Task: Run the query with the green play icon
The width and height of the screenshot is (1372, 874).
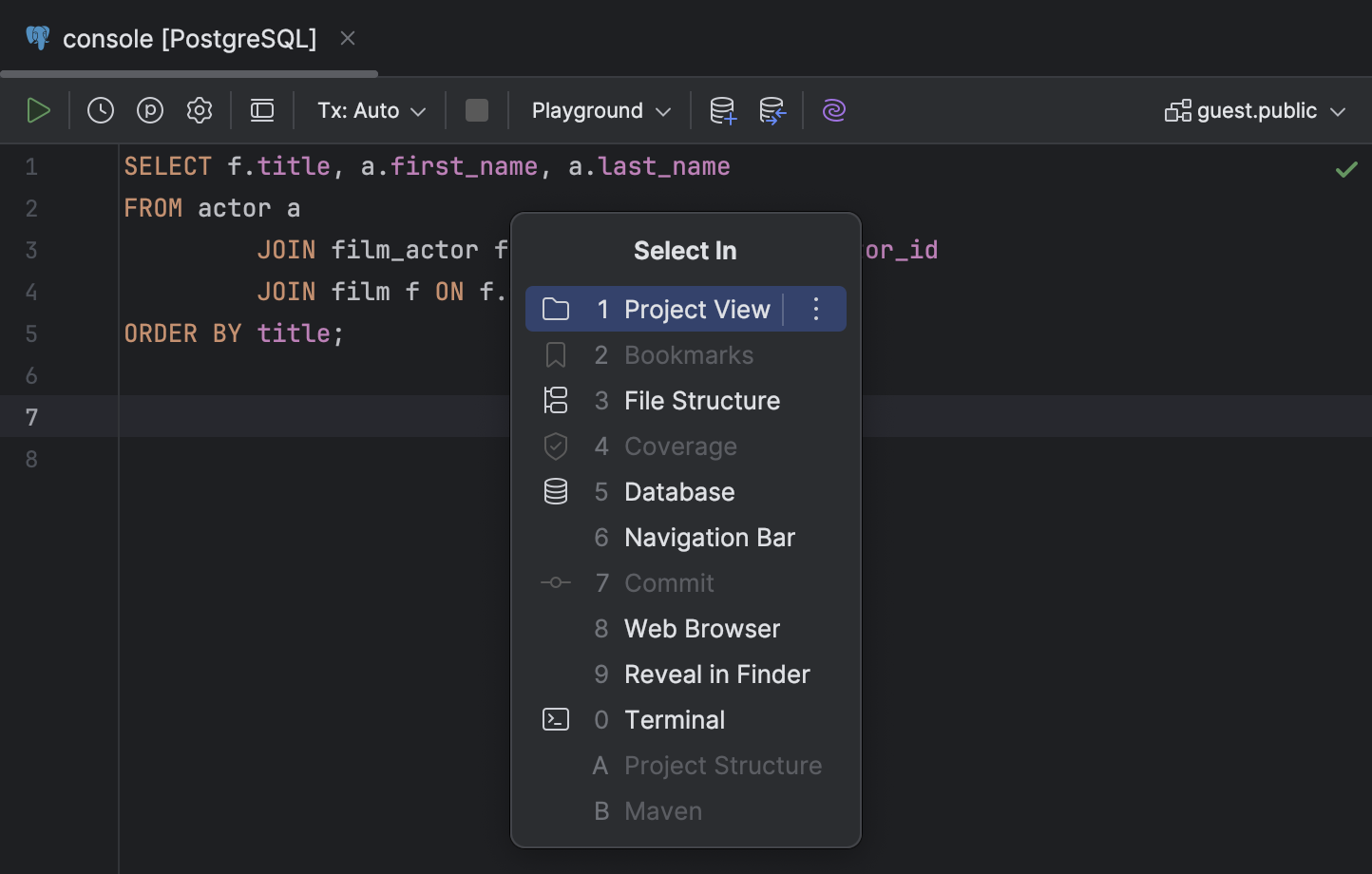Action: point(39,109)
